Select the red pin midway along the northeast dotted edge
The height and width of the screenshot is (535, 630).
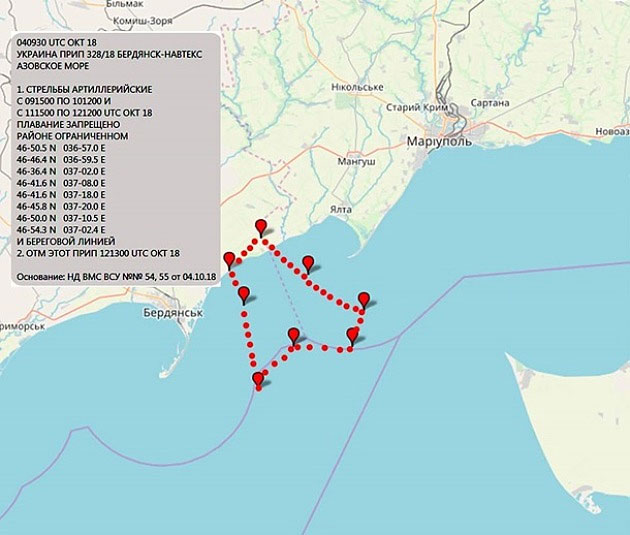point(308,263)
